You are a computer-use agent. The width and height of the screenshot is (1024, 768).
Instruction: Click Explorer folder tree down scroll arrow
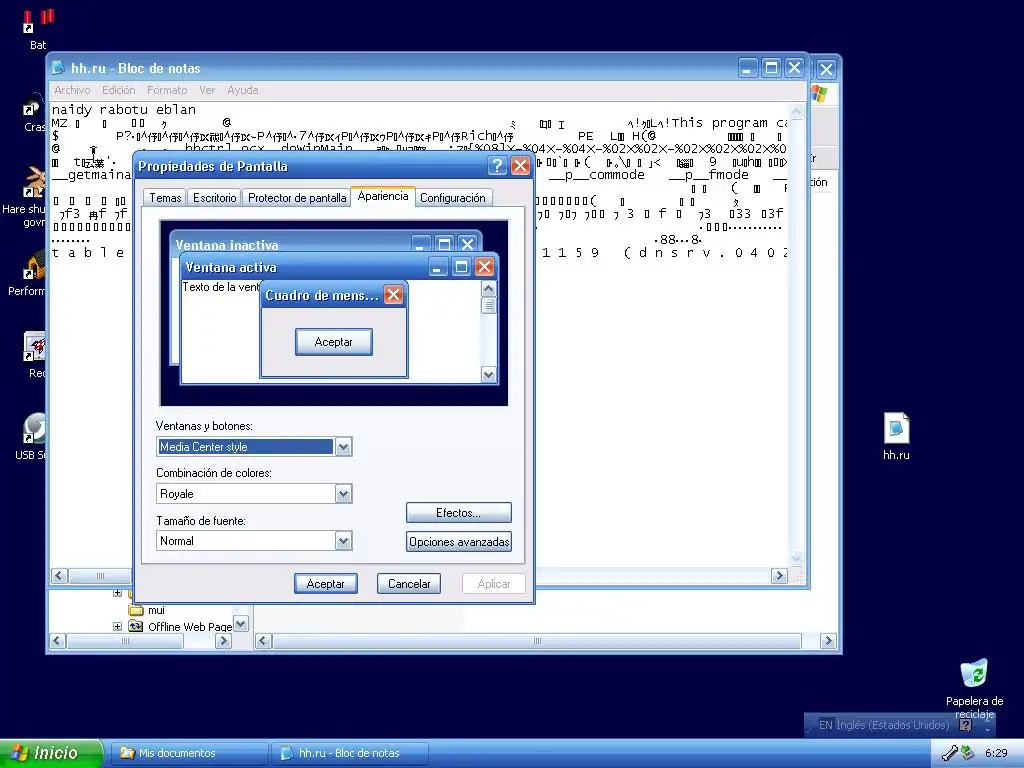[240, 624]
